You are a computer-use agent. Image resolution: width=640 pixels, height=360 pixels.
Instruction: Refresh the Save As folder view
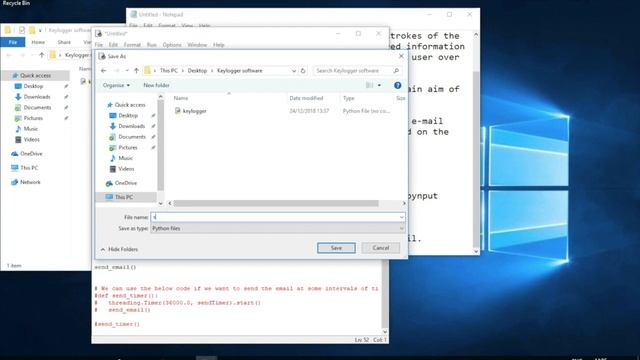(x=303, y=71)
